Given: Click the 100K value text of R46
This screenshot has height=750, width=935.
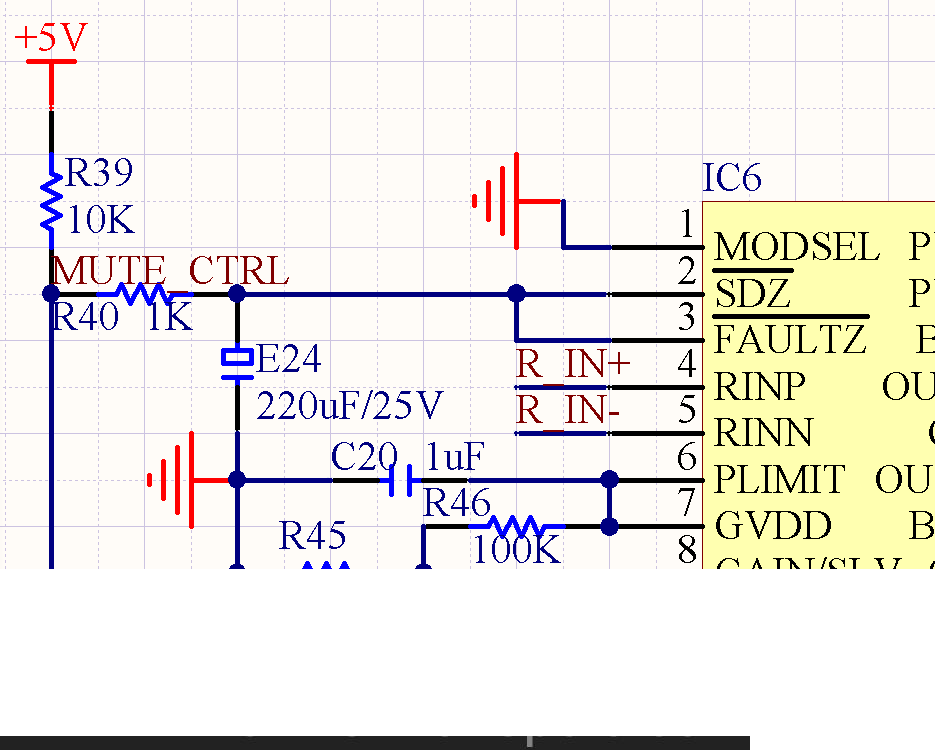Looking at the screenshot, I should (516, 550).
